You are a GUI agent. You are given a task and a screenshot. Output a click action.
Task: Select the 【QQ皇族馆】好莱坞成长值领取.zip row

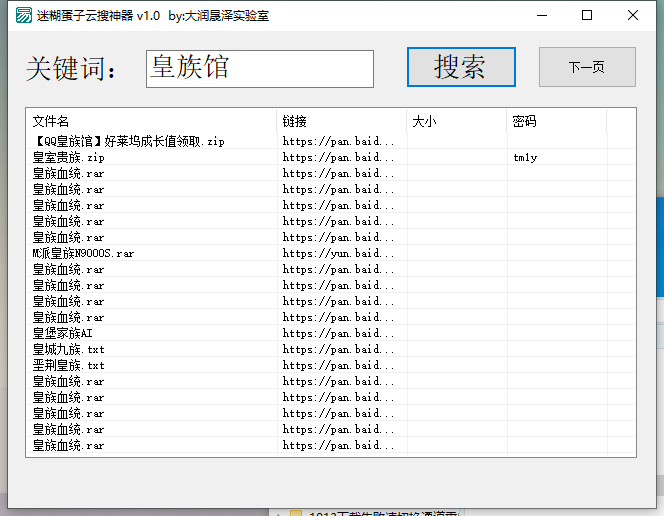point(128,141)
